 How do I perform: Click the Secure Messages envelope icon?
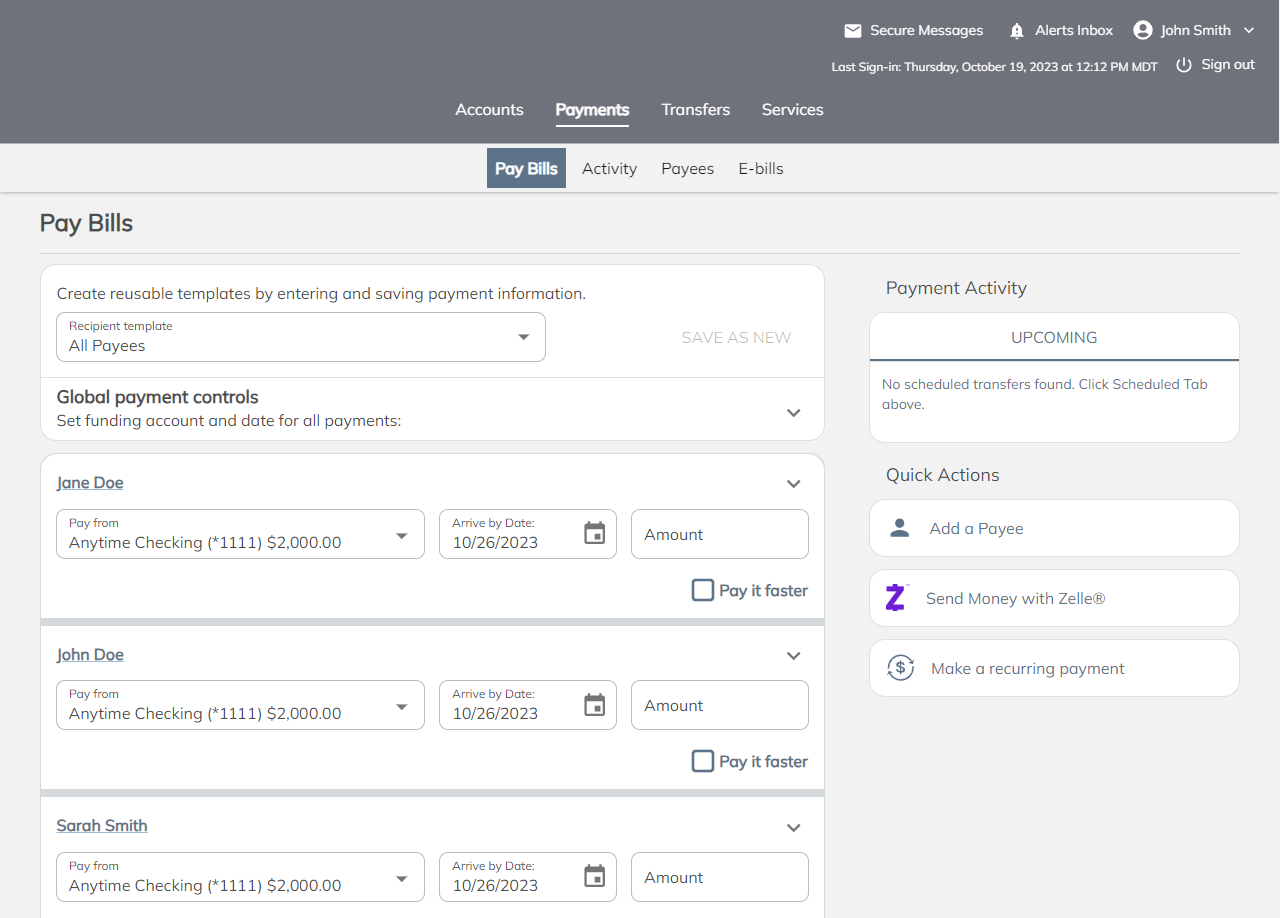tap(853, 31)
